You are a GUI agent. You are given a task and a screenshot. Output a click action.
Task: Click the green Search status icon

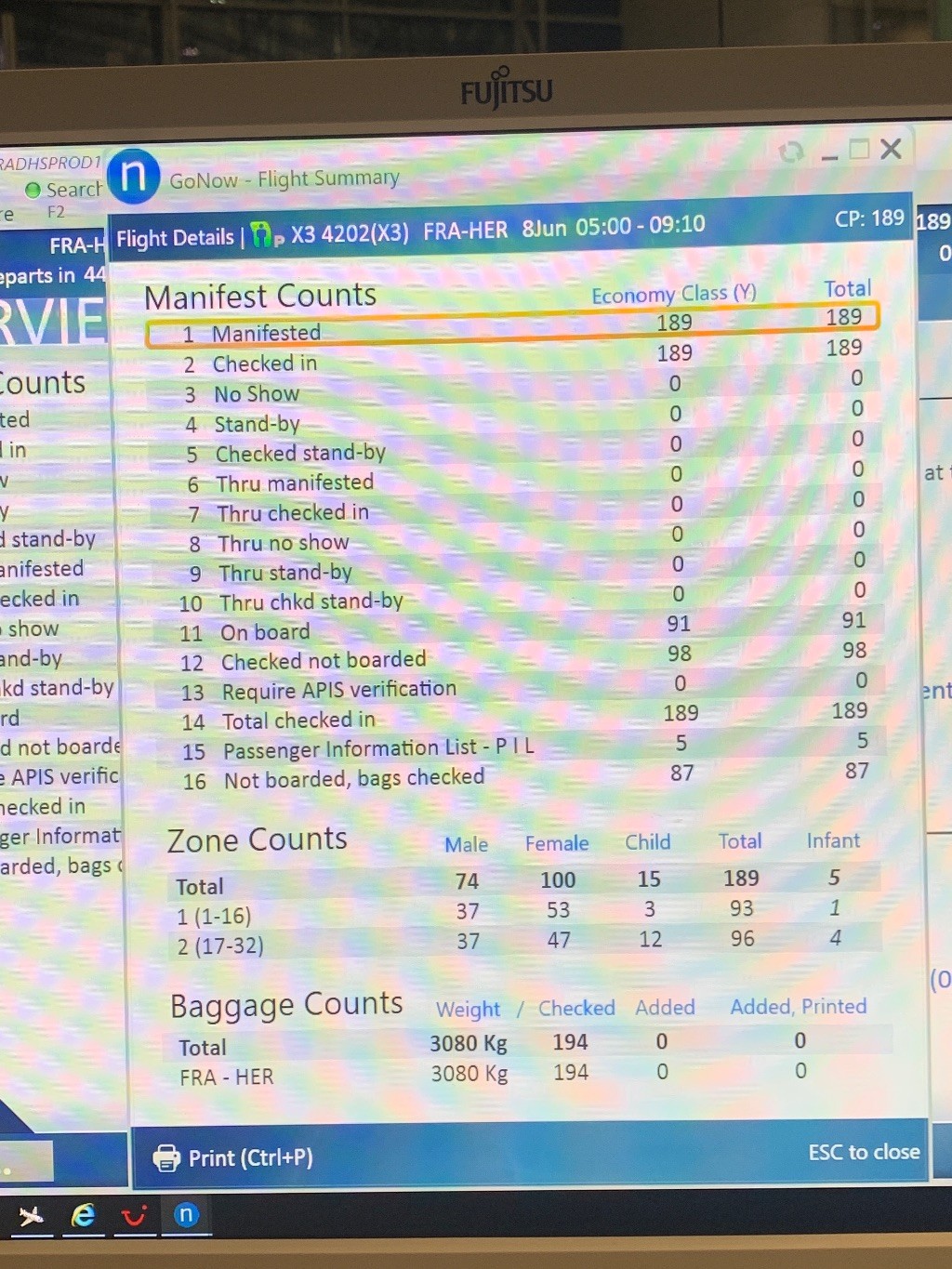33,191
